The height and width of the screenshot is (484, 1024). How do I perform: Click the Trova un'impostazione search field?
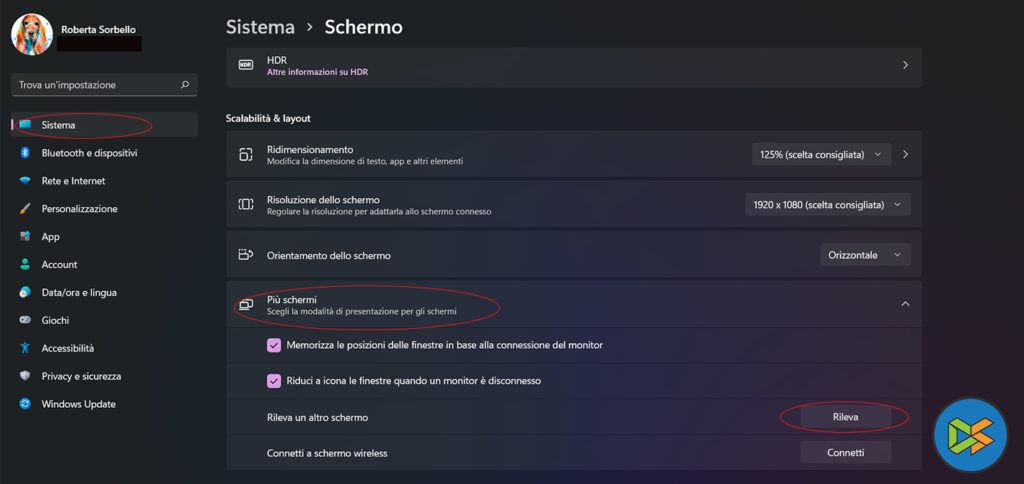pyautogui.click(x=95, y=85)
